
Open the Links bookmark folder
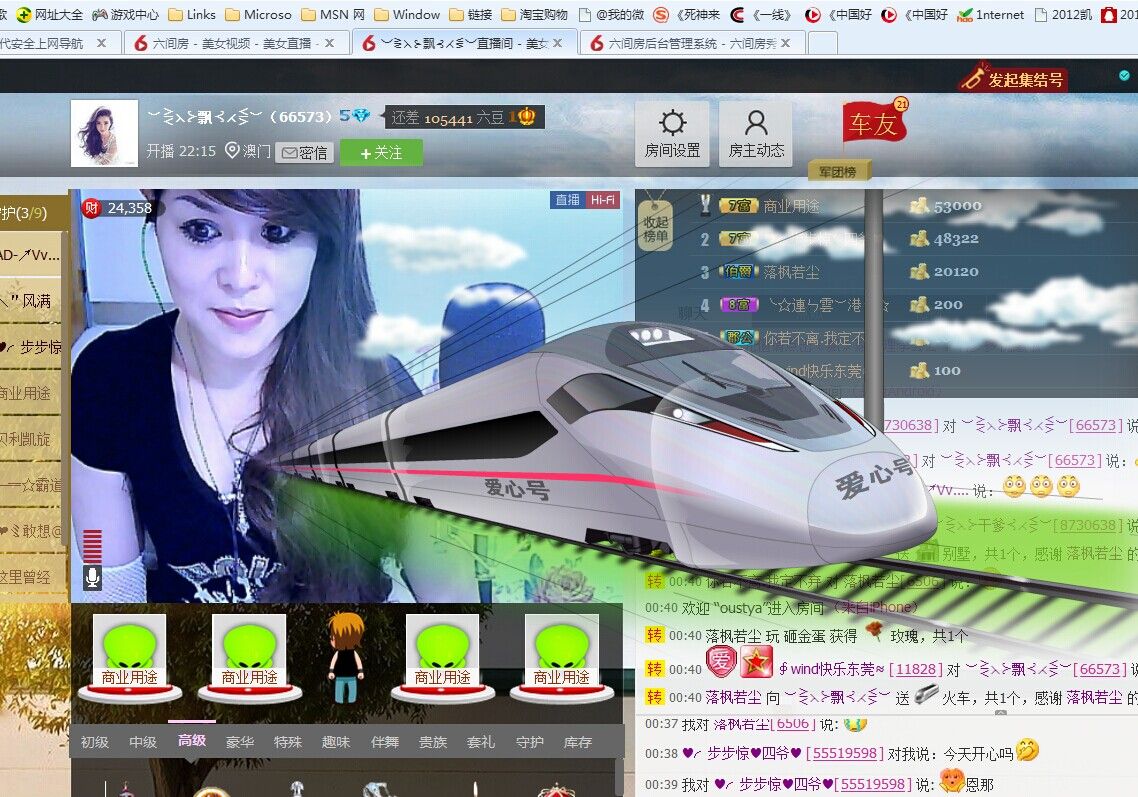[192, 14]
